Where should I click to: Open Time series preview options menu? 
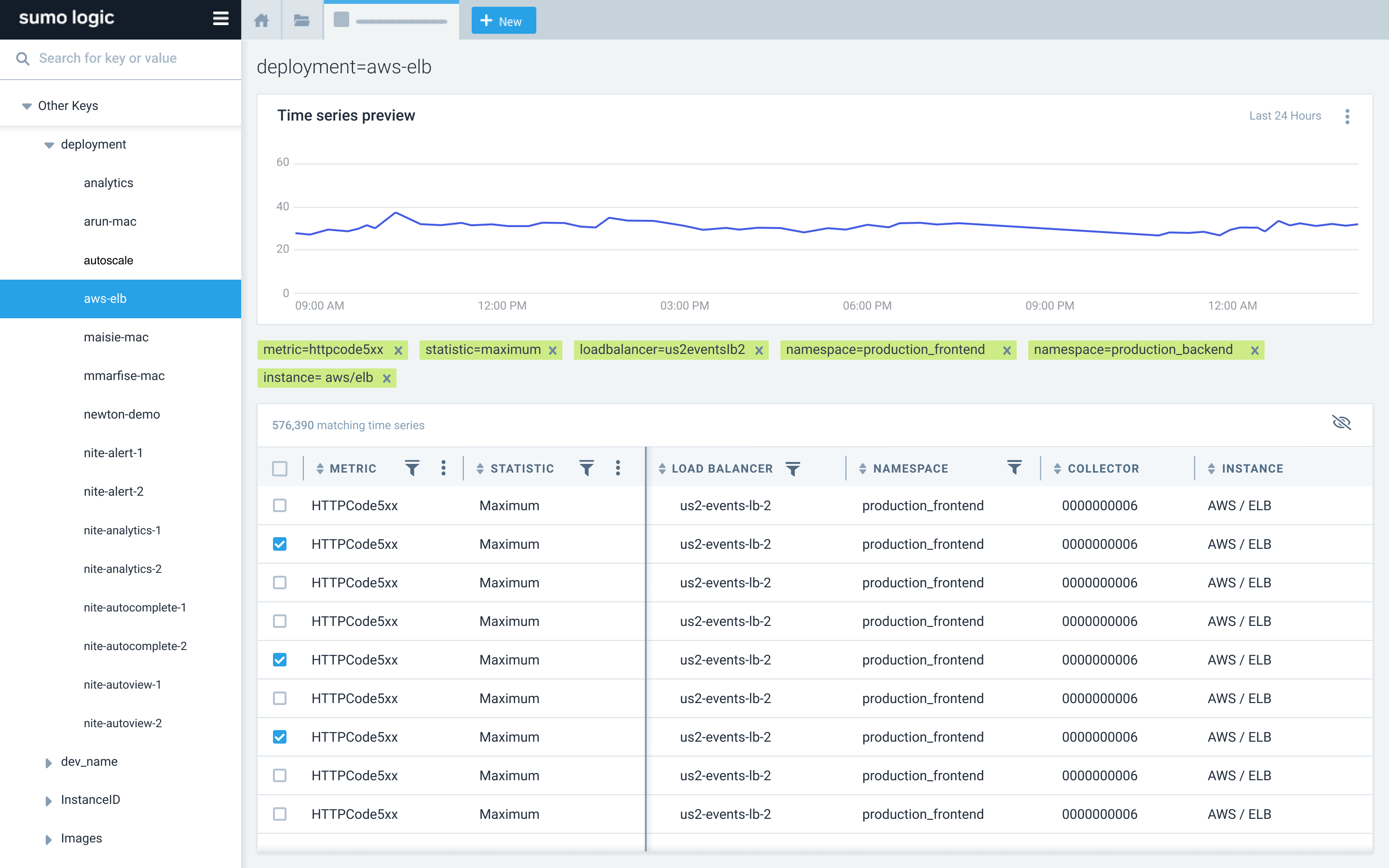1347,117
